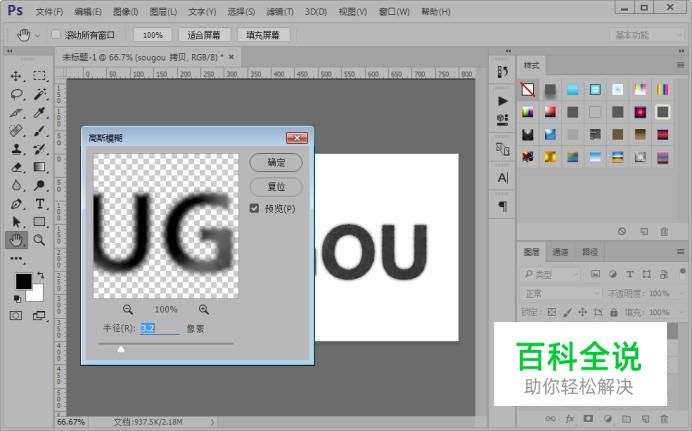Viewport: 692px width, 431px height.
Task: Open the Paragraph panel icon
Action: (503, 206)
